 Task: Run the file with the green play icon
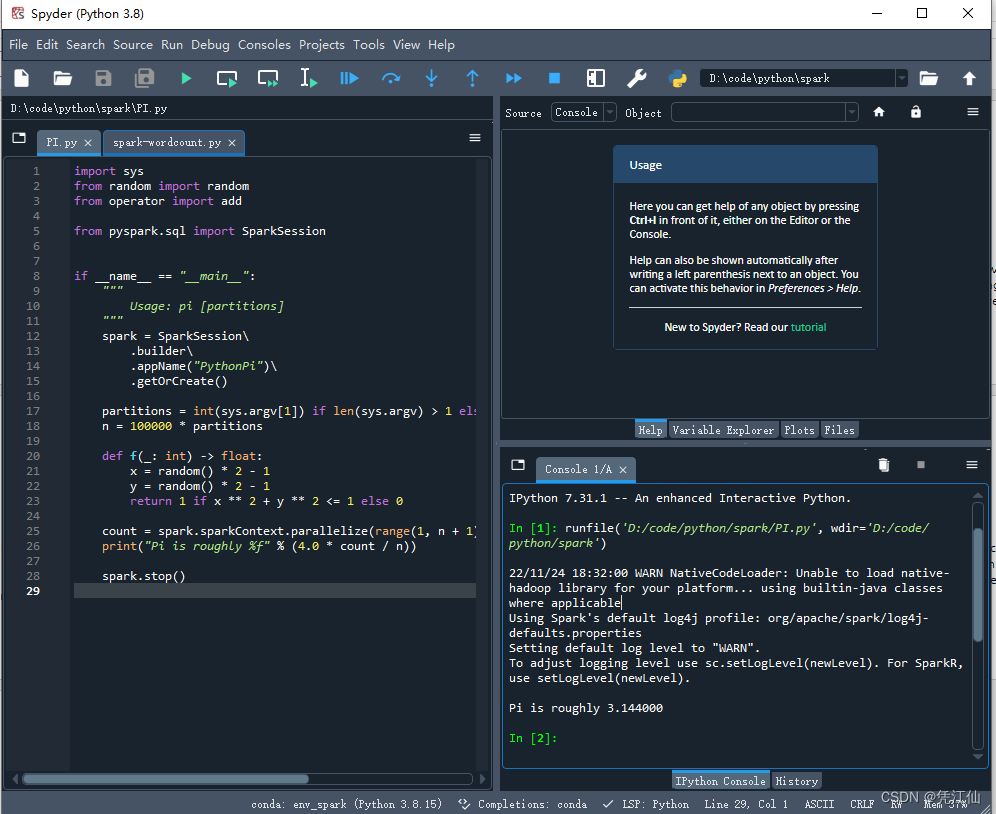tap(185, 78)
